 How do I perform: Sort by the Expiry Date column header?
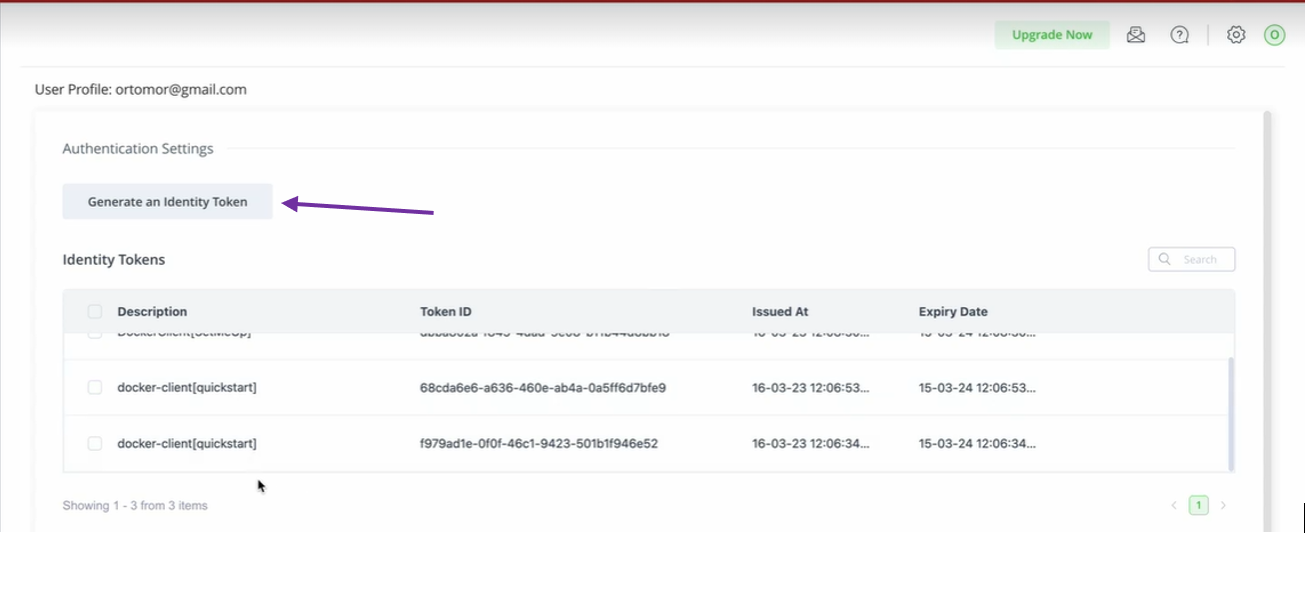click(x=953, y=312)
